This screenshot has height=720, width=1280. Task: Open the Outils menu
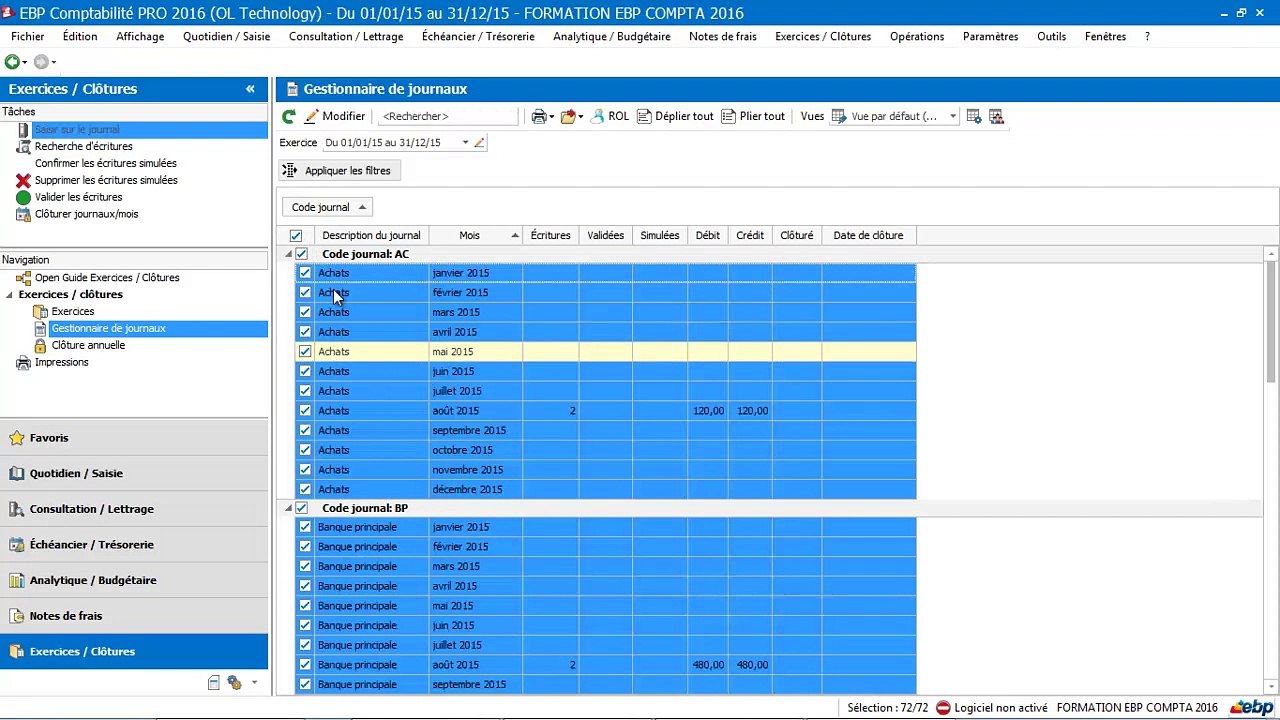coord(1051,36)
